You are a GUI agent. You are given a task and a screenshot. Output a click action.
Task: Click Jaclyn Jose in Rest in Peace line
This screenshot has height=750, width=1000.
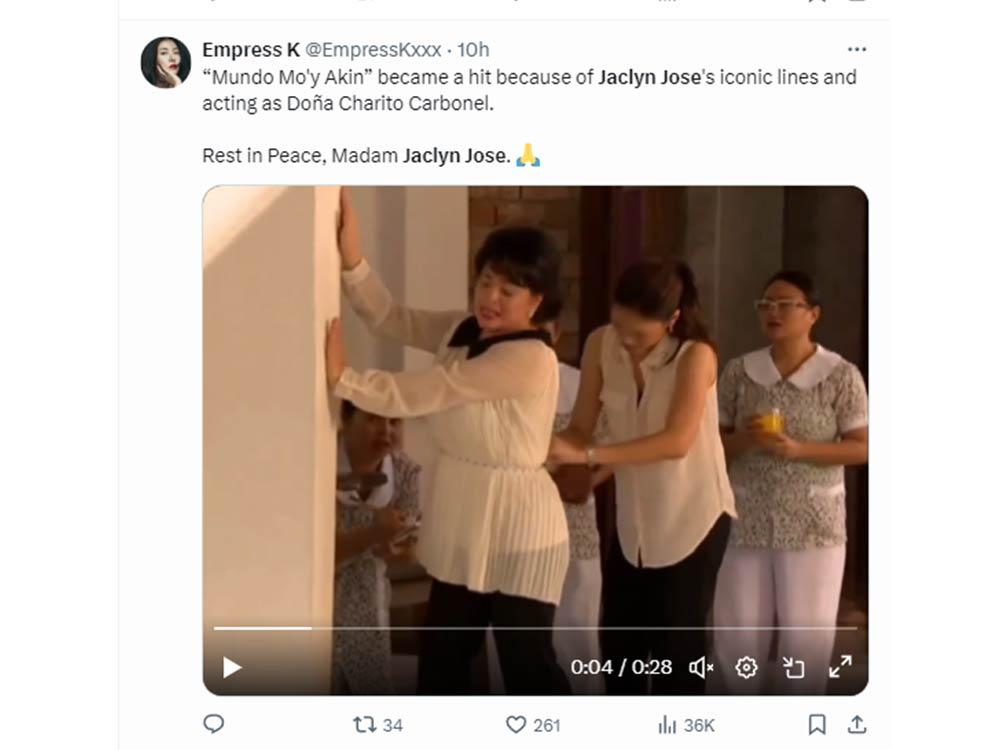pos(455,156)
